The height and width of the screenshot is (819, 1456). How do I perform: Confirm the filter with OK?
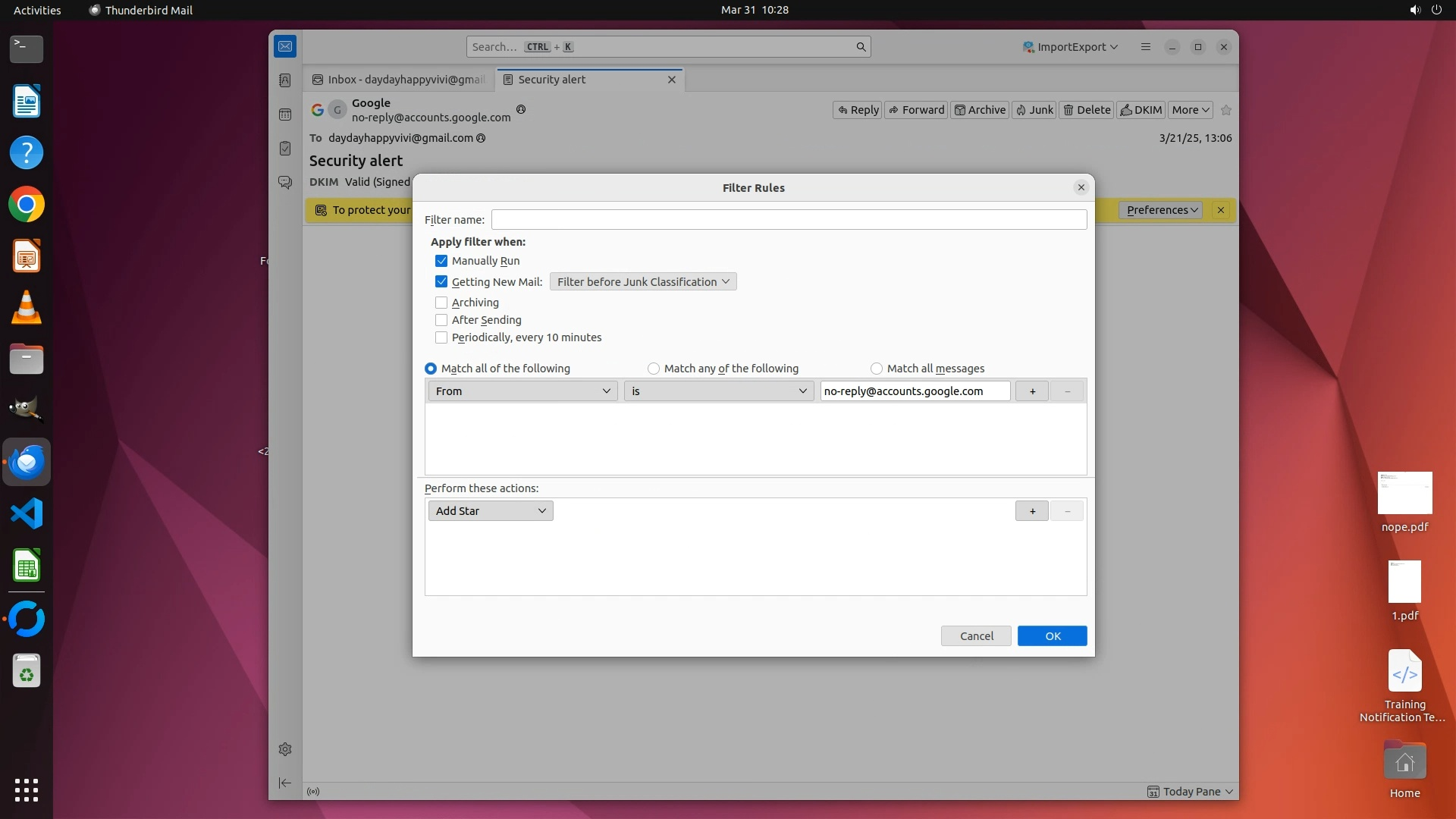click(x=1052, y=636)
